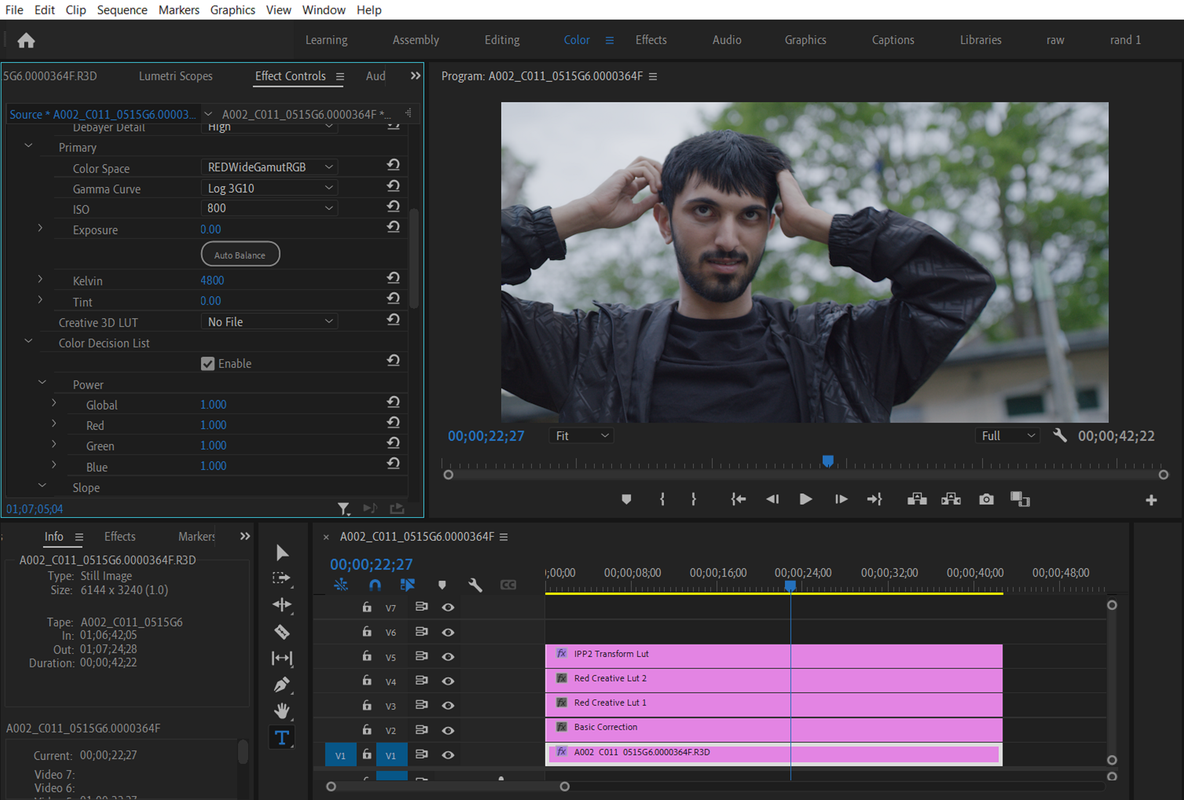Go to the Home screen icon
1184x800 pixels.
pyautogui.click(x=26, y=41)
